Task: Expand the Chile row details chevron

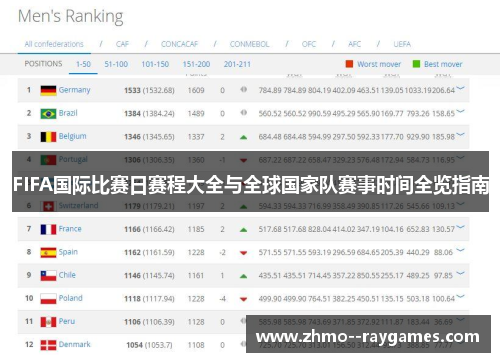Action: pyautogui.click(x=460, y=274)
